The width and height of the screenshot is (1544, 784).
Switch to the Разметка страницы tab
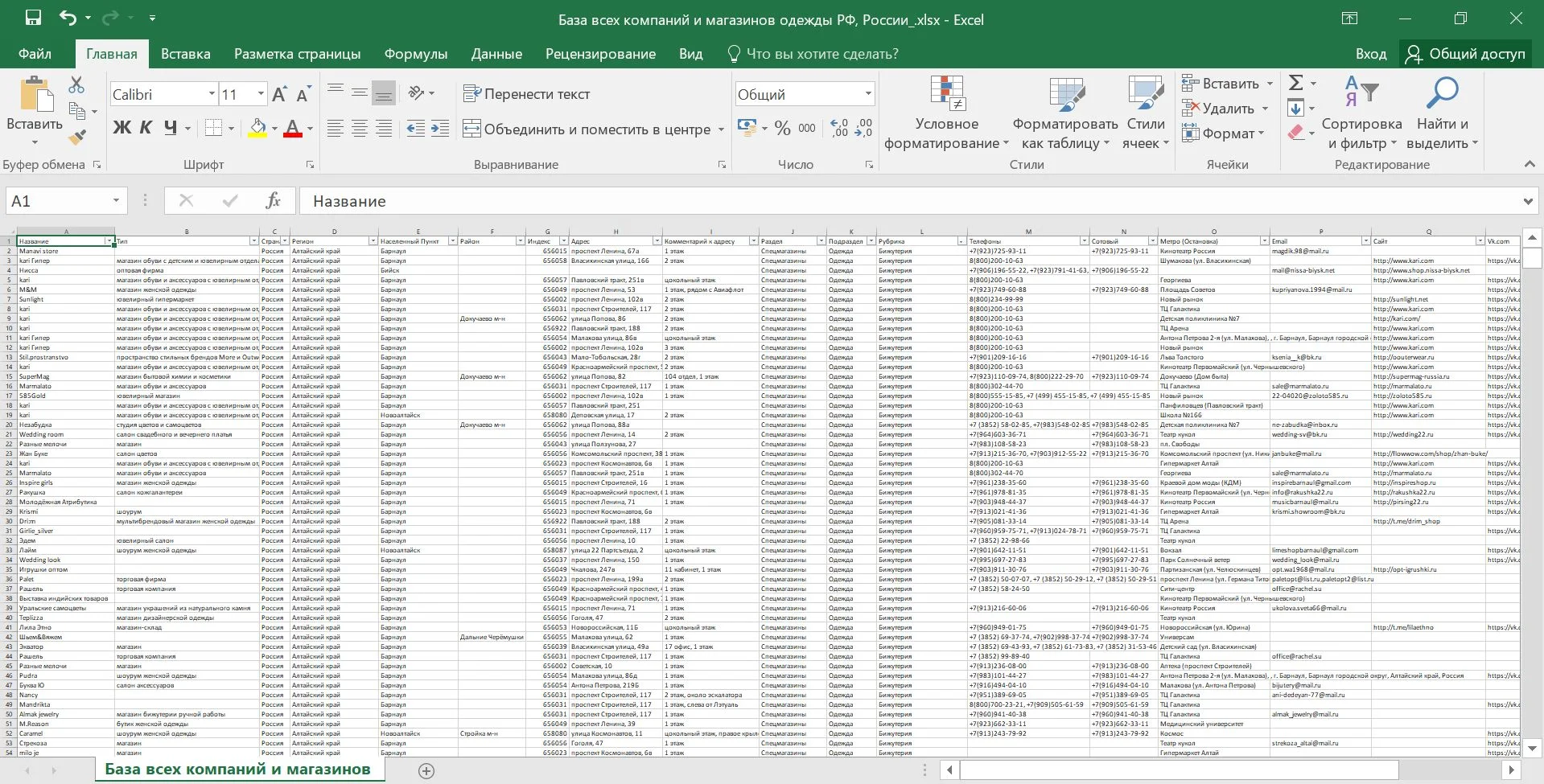[297, 54]
